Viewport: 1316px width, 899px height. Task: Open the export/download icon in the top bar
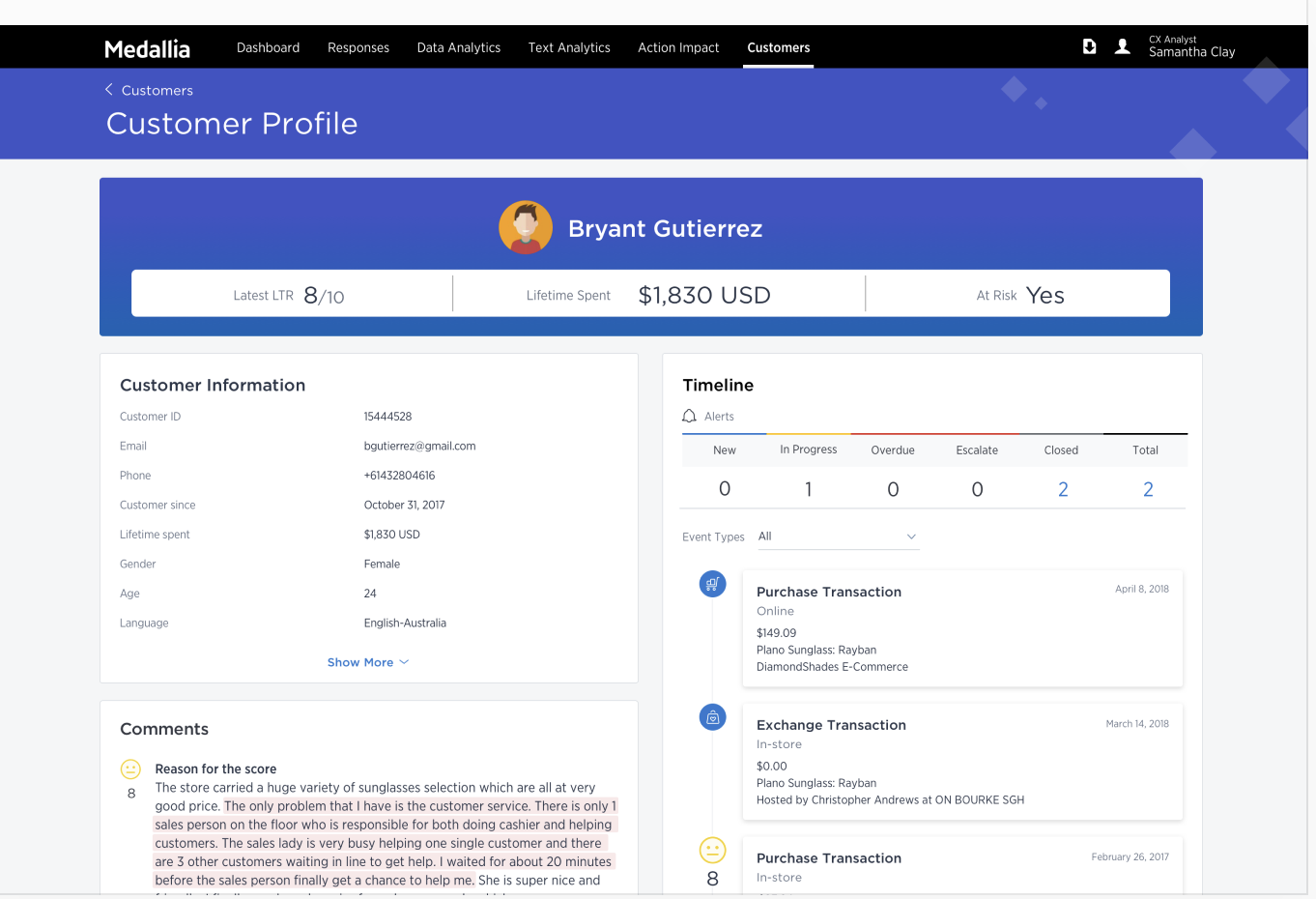1090,45
